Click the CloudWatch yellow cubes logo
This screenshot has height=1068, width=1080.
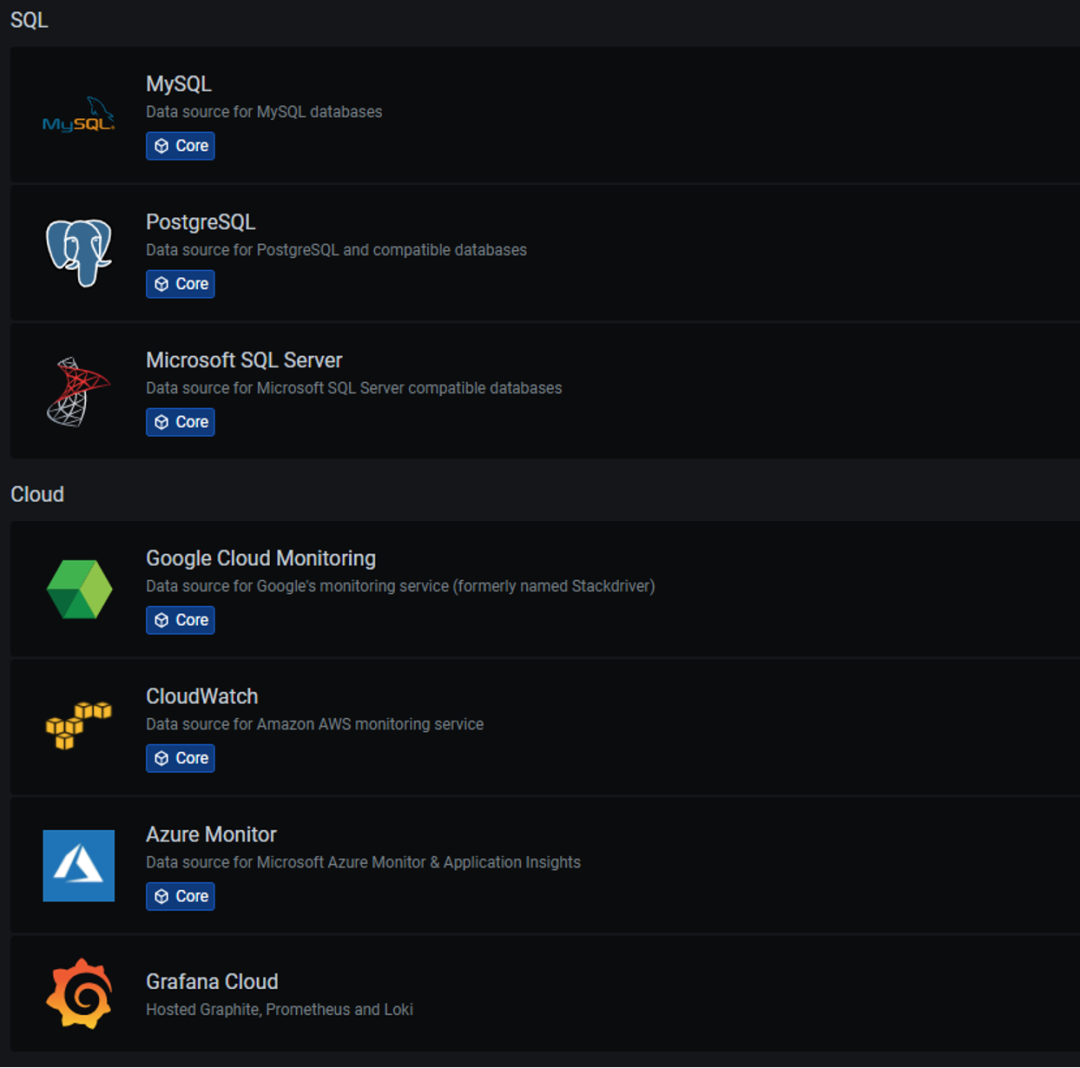[x=79, y=726]
